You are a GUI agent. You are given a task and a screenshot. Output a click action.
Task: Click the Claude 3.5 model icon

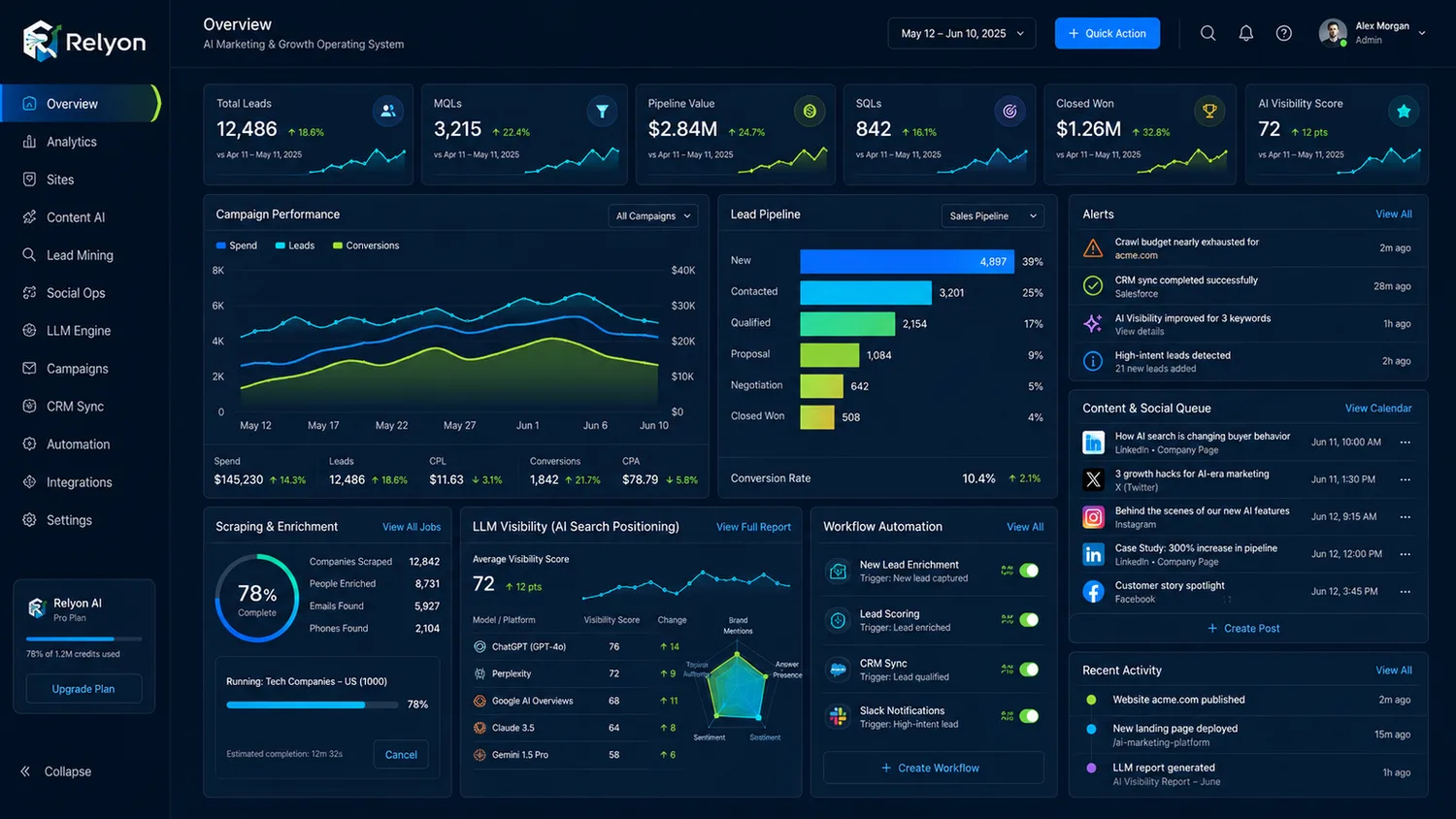(480, 728)
